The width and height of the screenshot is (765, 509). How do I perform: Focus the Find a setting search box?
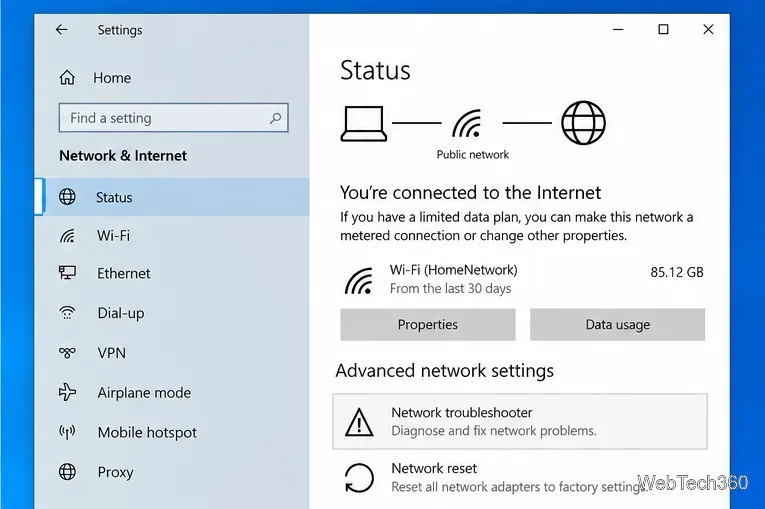[173, 118]
